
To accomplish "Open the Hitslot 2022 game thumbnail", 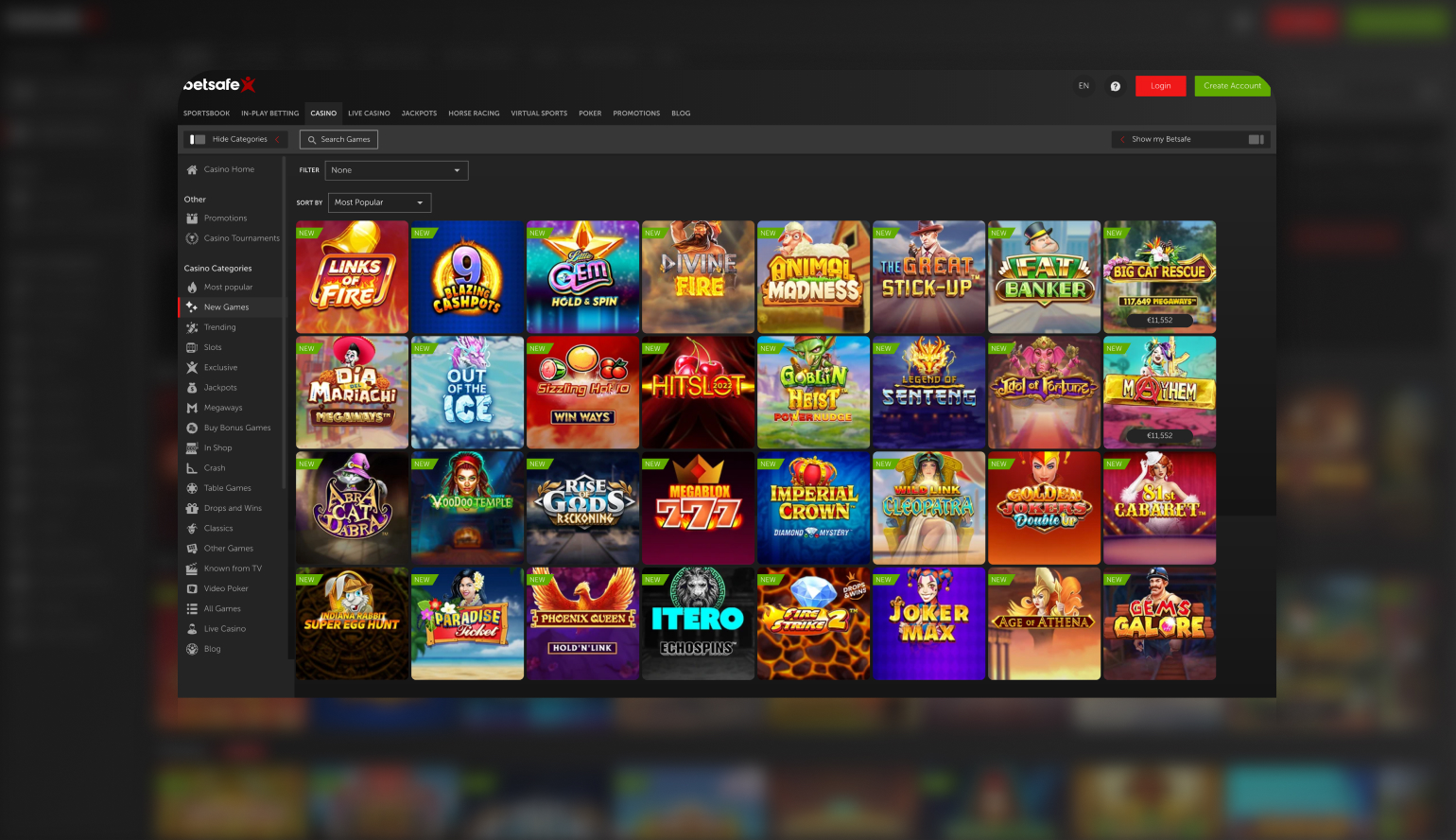I will [x=698, y=393].
